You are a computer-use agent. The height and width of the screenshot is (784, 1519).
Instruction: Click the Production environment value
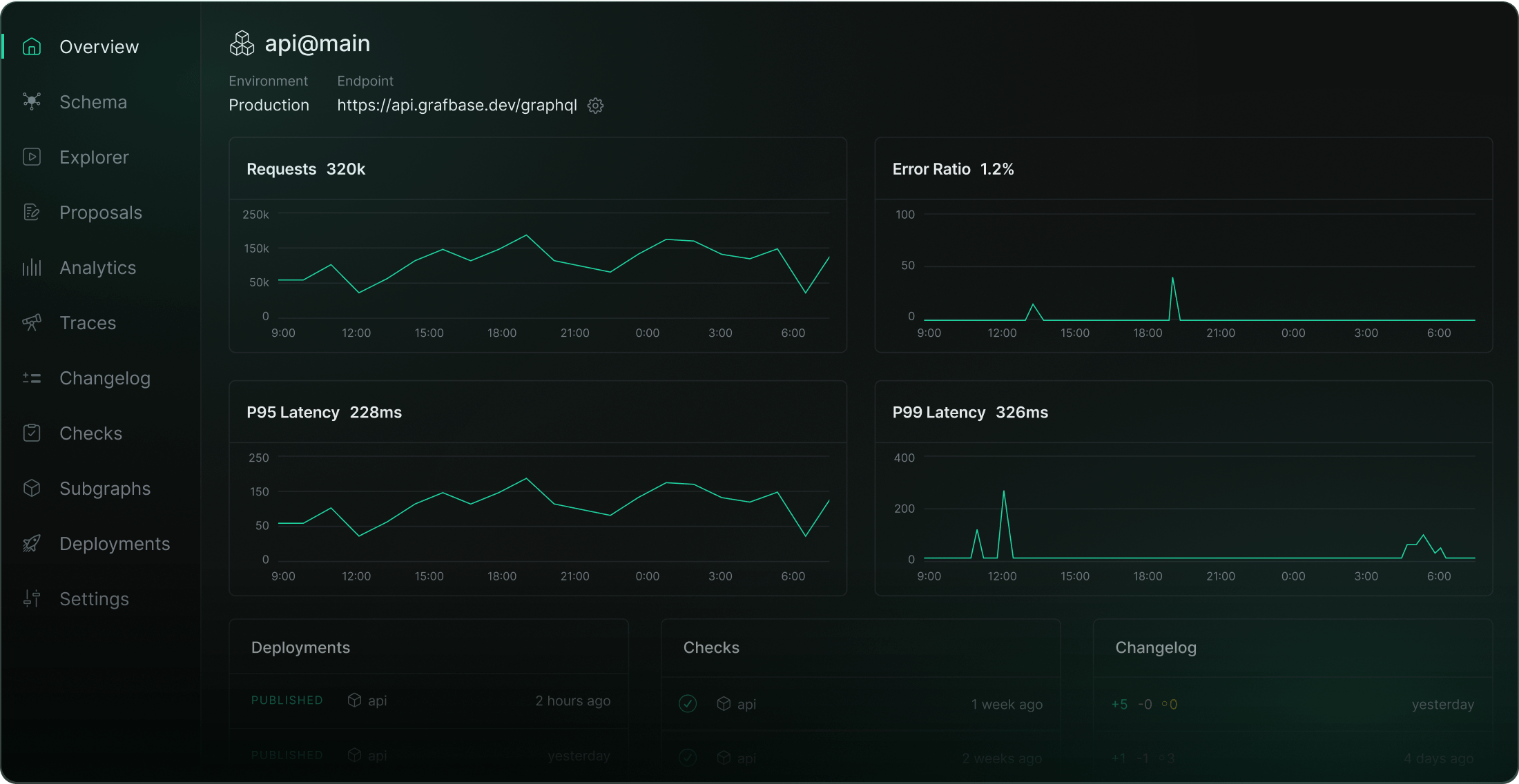pyautogui.click(x=269, y=106)
